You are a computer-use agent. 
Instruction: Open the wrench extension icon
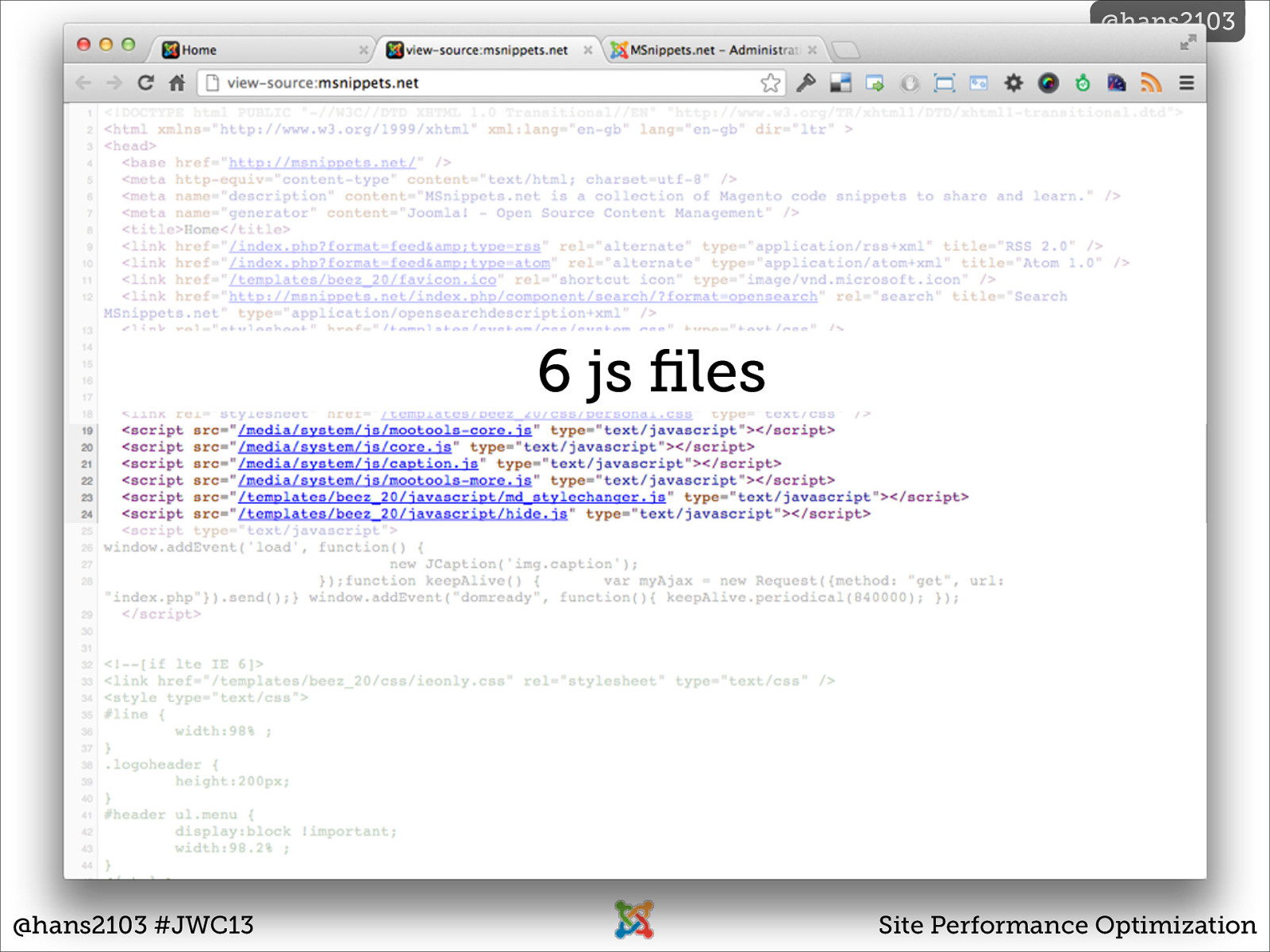806,83
